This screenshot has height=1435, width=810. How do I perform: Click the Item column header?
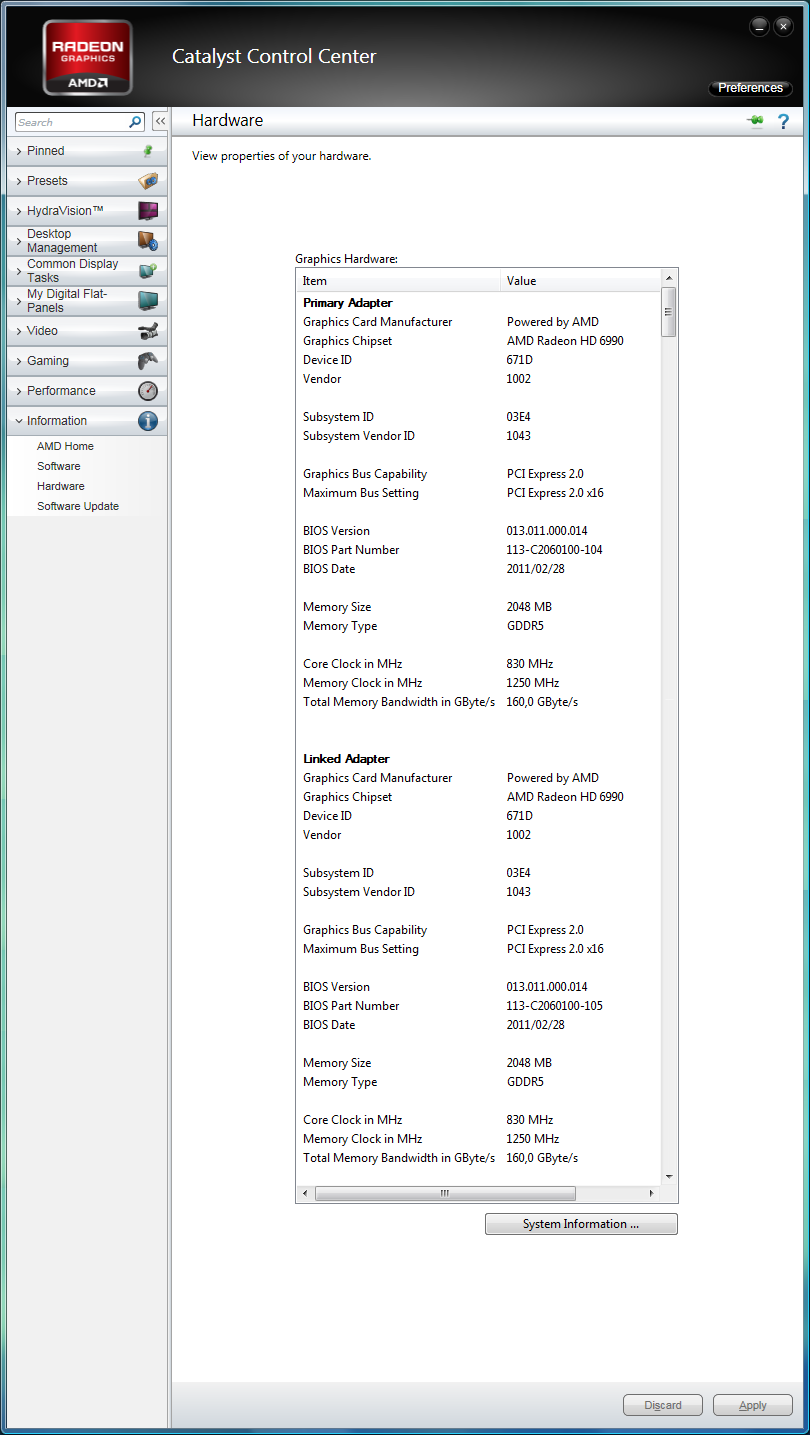398,281
